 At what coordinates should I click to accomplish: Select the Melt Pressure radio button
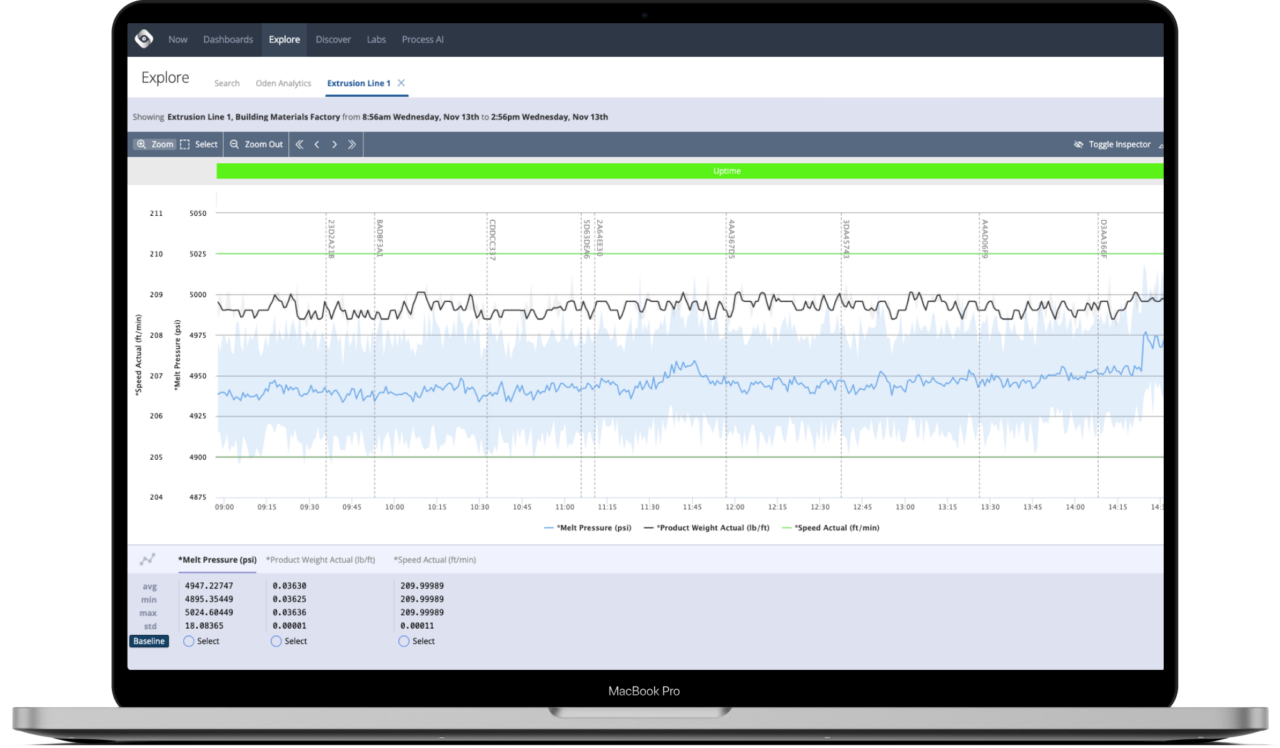coord(189,641)
